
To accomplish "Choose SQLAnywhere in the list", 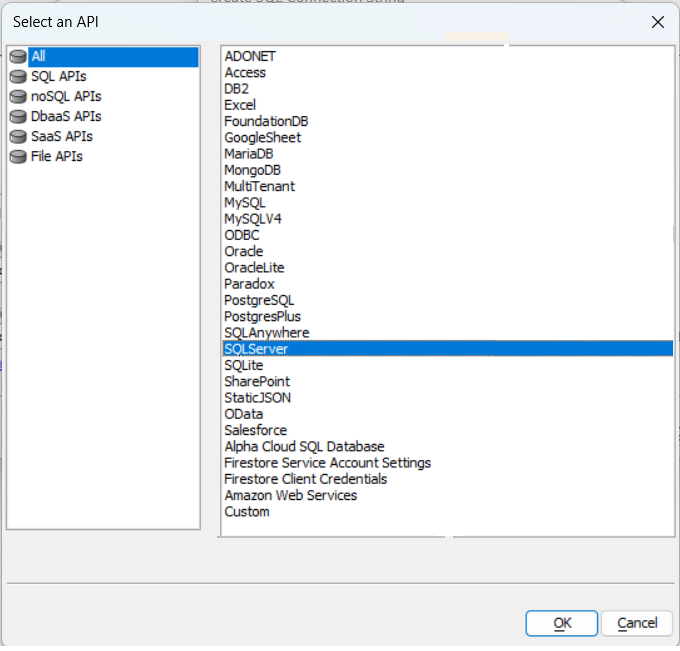I will (267, 333).
